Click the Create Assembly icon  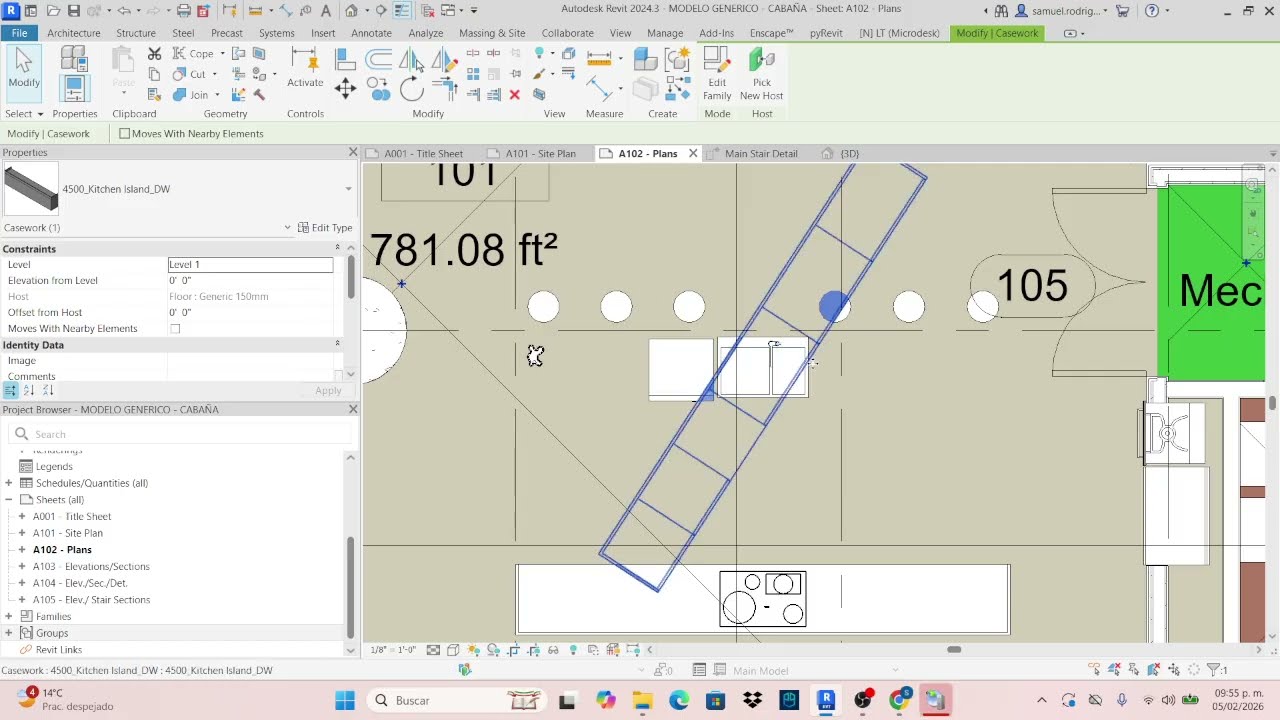tap(644, 60)
